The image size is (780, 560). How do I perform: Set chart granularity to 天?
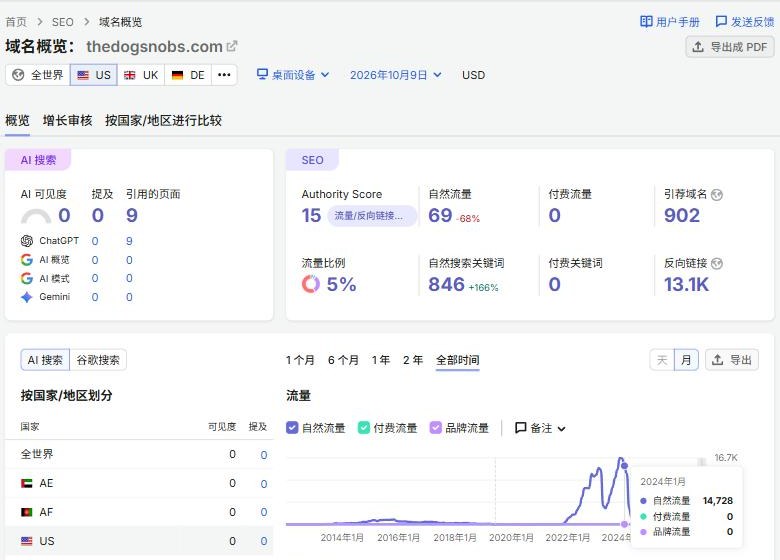(x=662, y=360)
